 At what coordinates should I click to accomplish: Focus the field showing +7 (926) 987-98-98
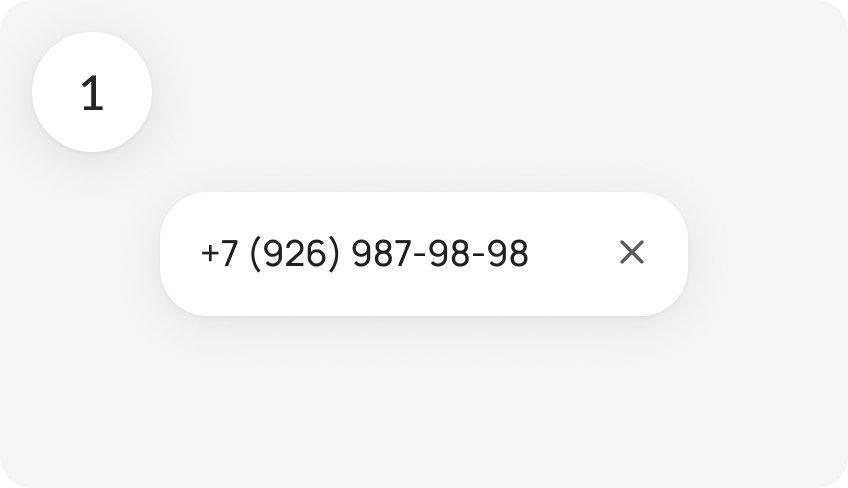(423, 254)
